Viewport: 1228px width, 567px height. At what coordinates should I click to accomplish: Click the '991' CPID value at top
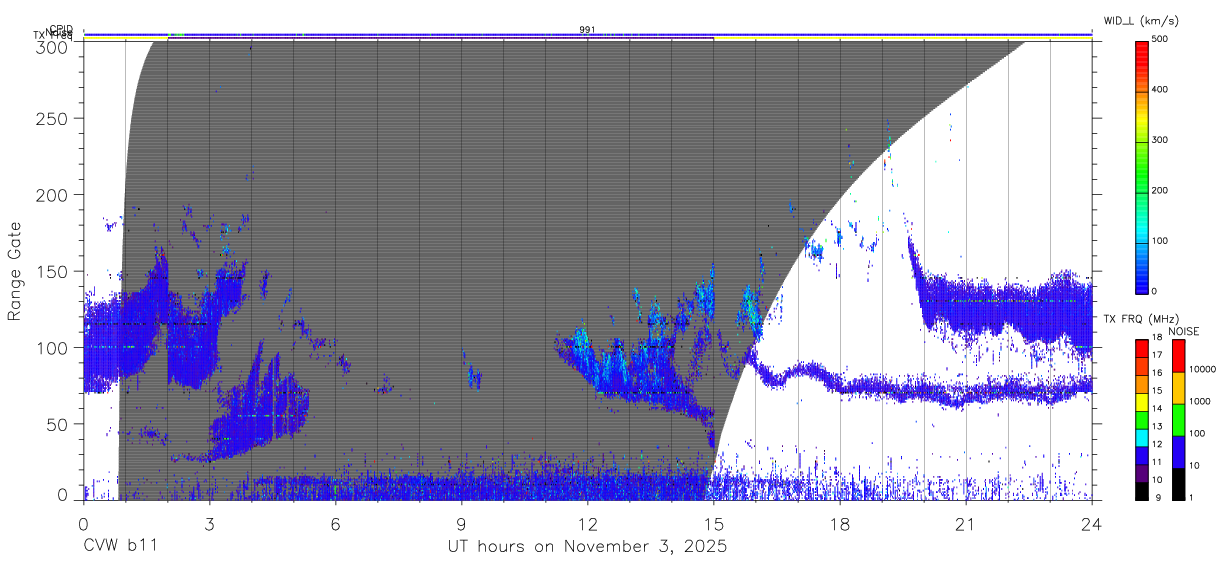(x=587, y=30)
